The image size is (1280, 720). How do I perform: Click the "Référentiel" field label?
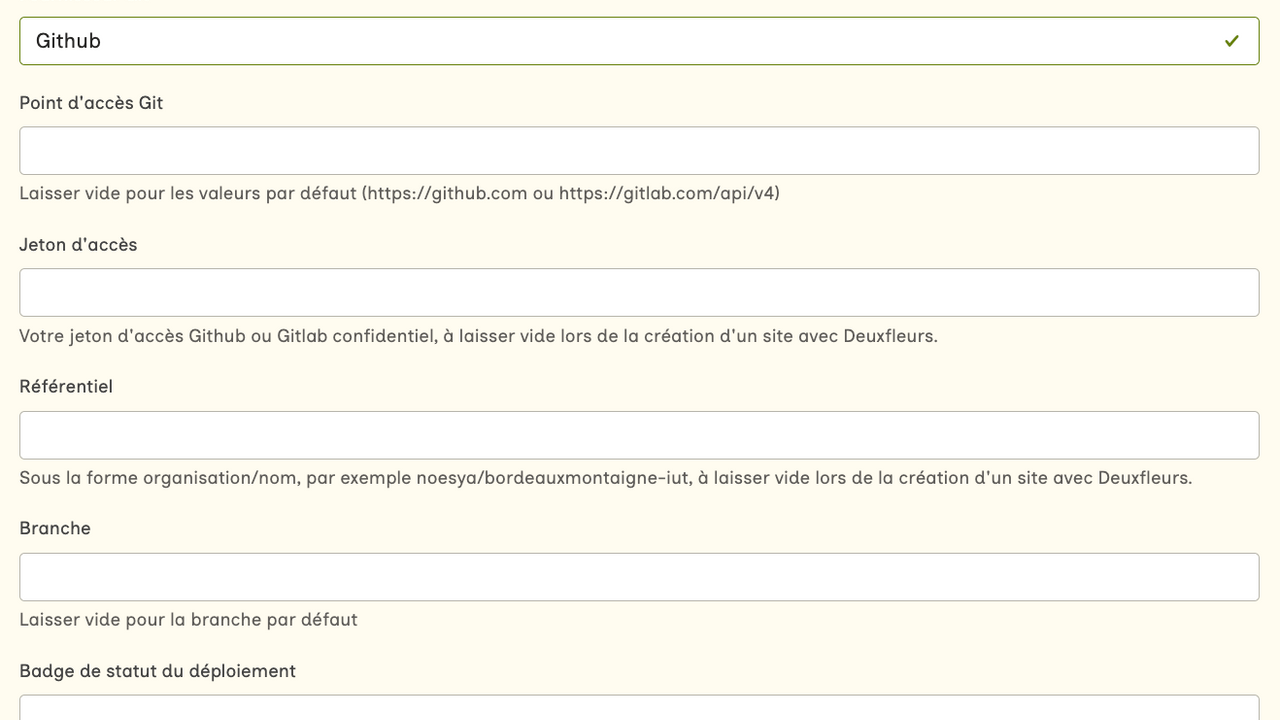(66, 386)
